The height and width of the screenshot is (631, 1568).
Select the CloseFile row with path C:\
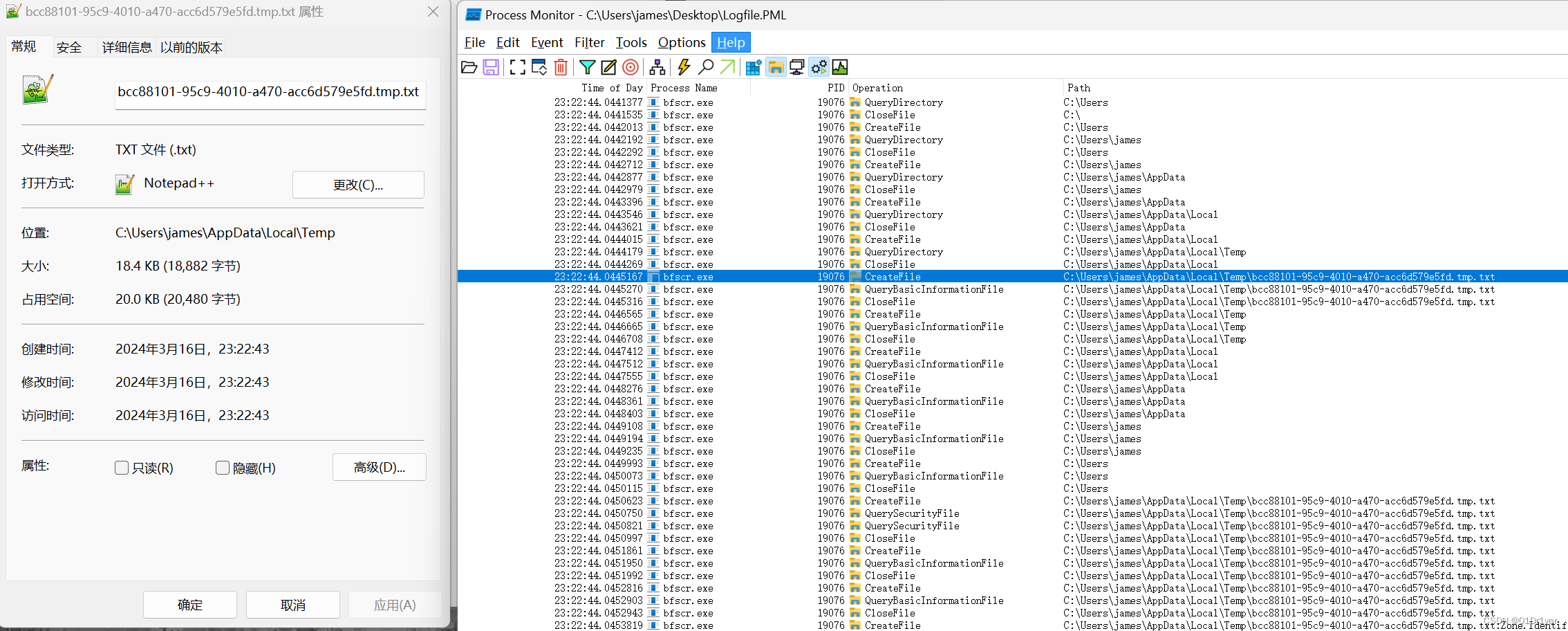[x=1013, y=115]
